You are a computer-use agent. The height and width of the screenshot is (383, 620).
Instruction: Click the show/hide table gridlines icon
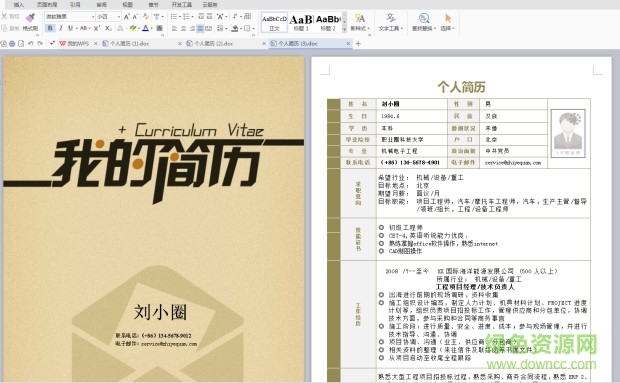click(x=248, y=16)
